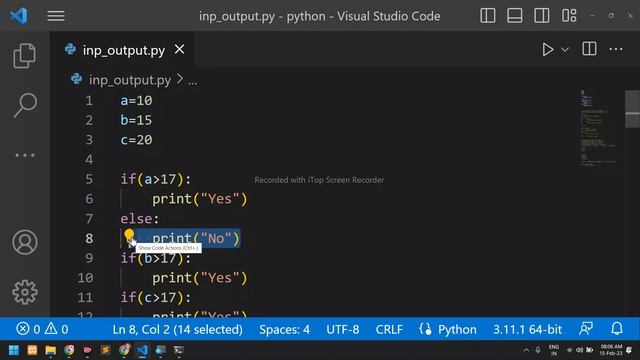640x360 pixels.
Task: Open Sublime Text from the taskbar
Action: [106, 350]
